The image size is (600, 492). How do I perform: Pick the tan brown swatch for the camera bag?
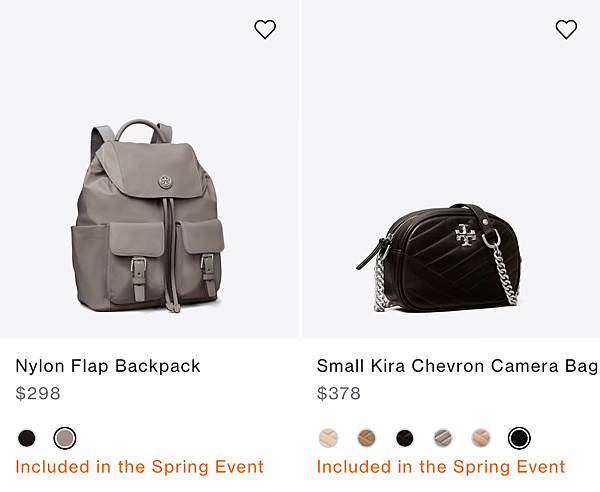pos(367,438)
